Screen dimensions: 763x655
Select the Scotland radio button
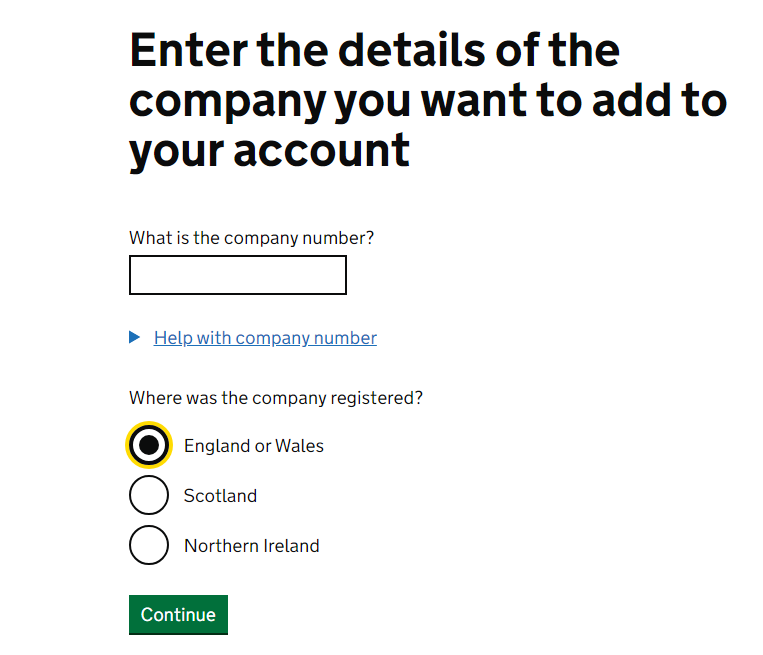[149, 496]
